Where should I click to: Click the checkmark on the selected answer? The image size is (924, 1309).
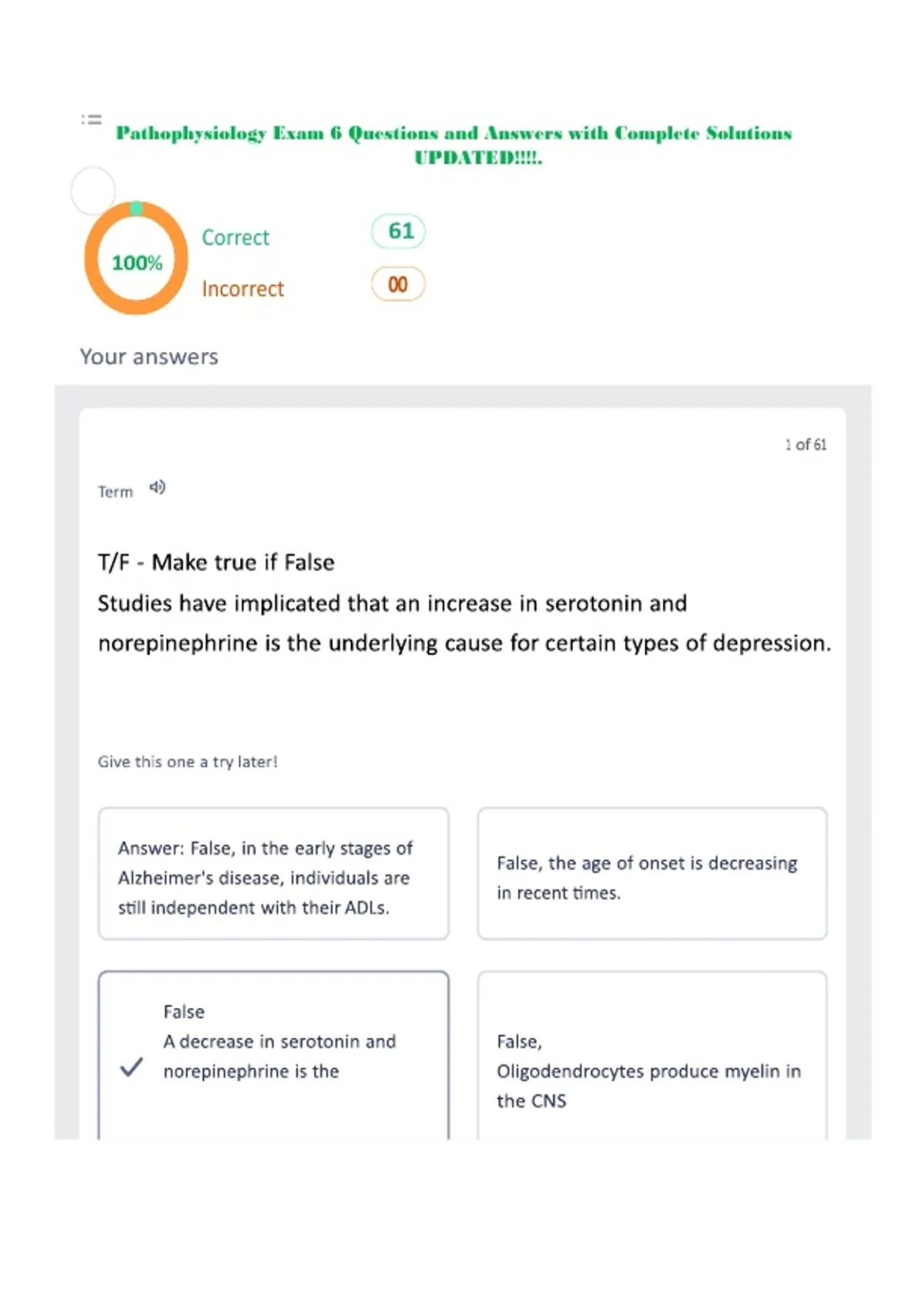132,1066
